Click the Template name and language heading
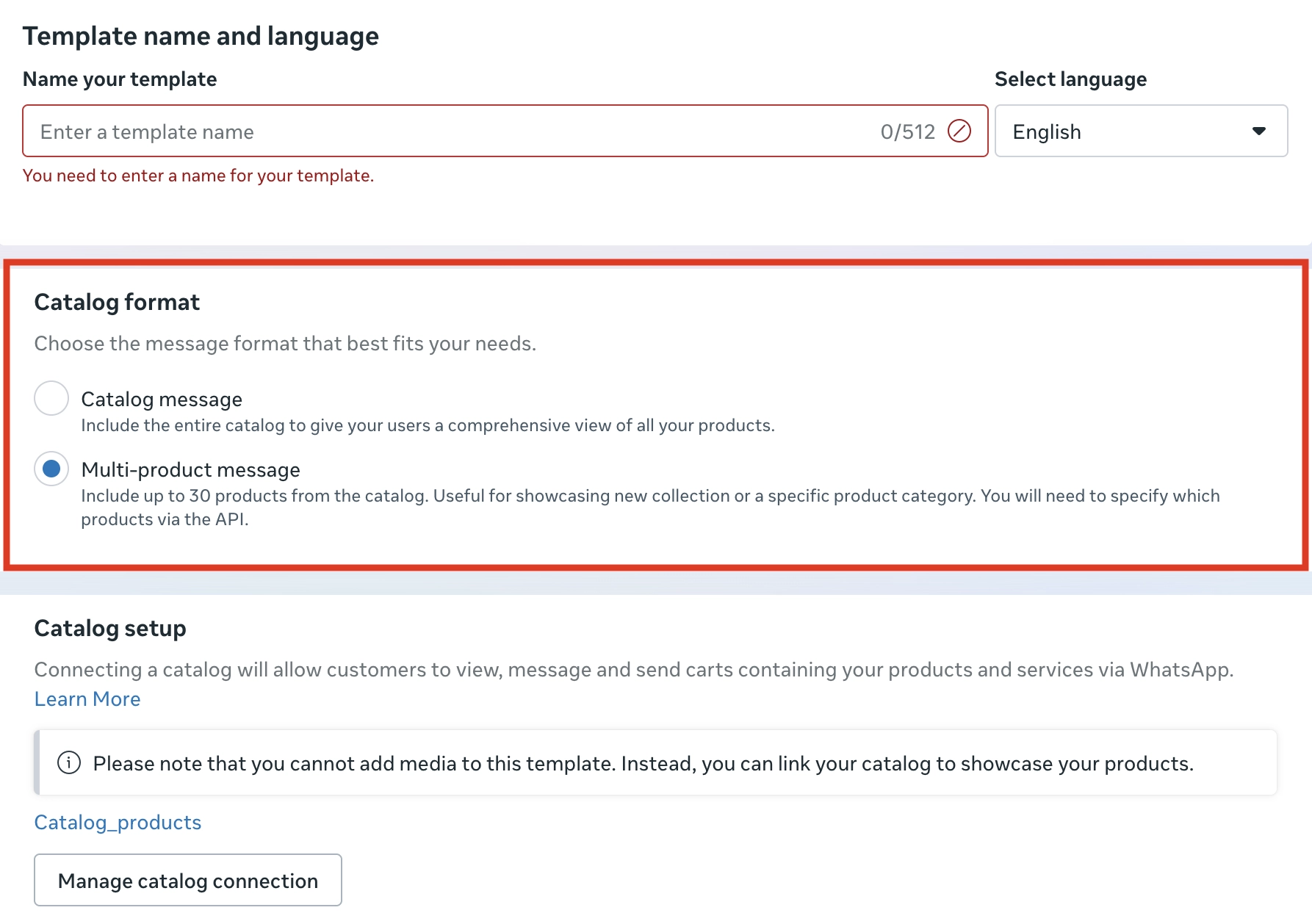 pyautogui.click(x=201, y=36)
